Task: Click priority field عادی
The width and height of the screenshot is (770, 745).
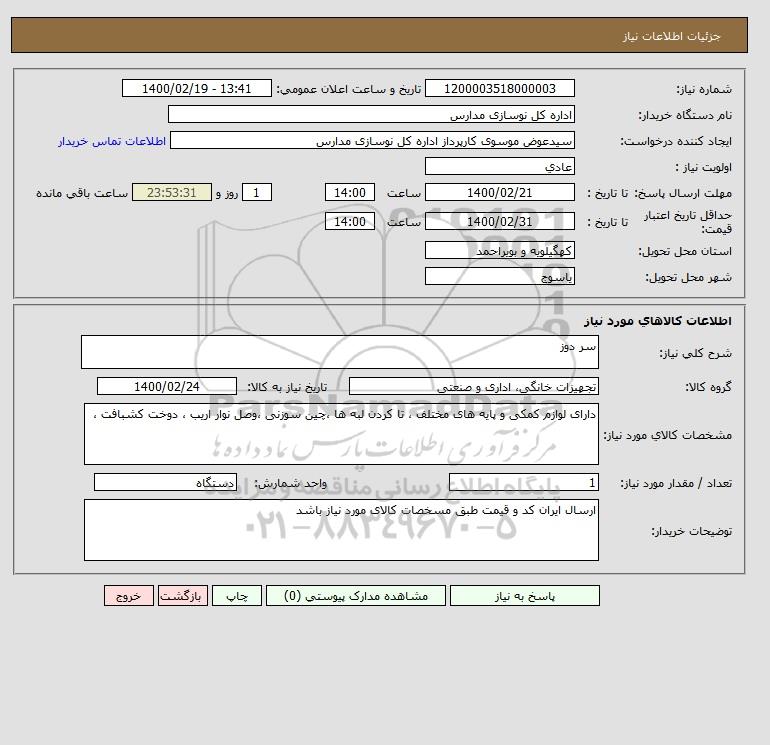Action: pyautogui.click(x=499, y=166)
